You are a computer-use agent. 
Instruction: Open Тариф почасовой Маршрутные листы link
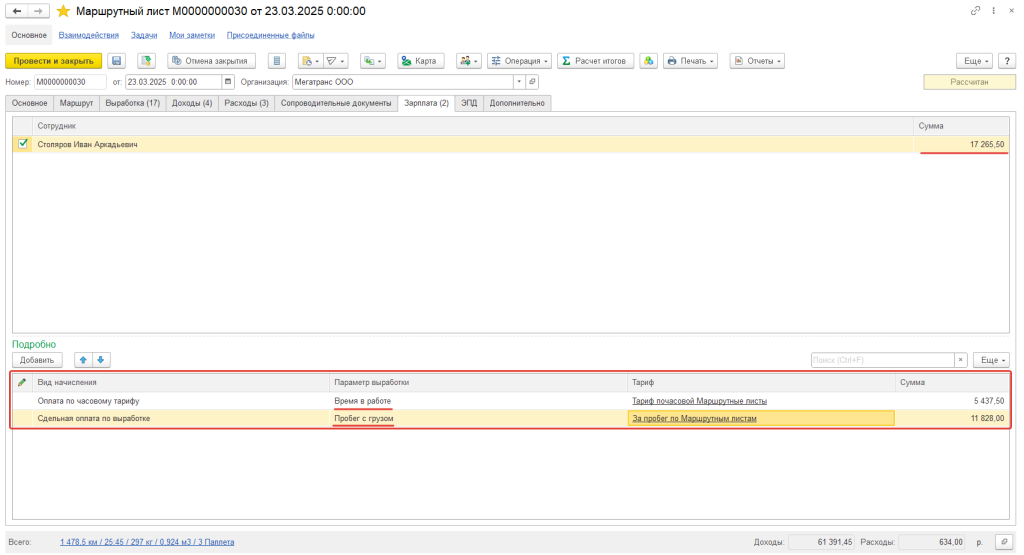coord(699,401)
